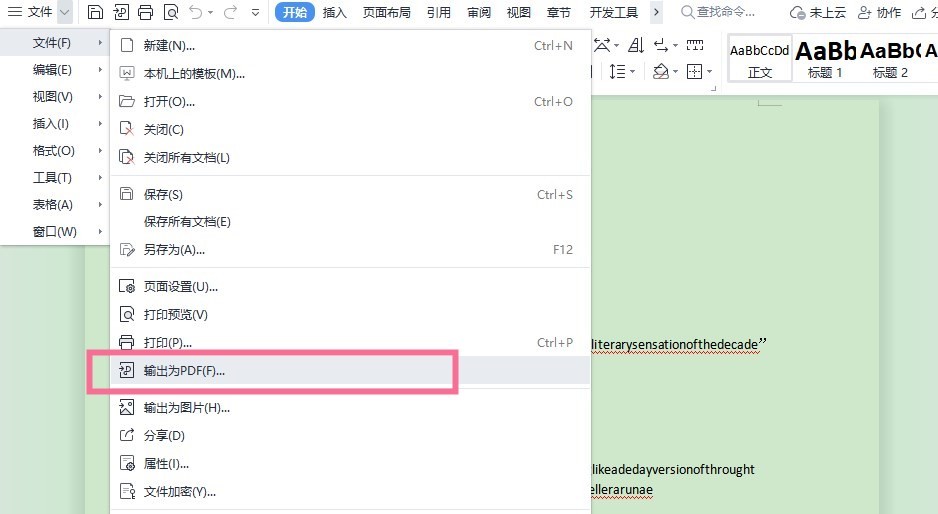Open the quick access toolbar customize dropdown
Viewport: 938px width, 514px height.
[255, 13]
